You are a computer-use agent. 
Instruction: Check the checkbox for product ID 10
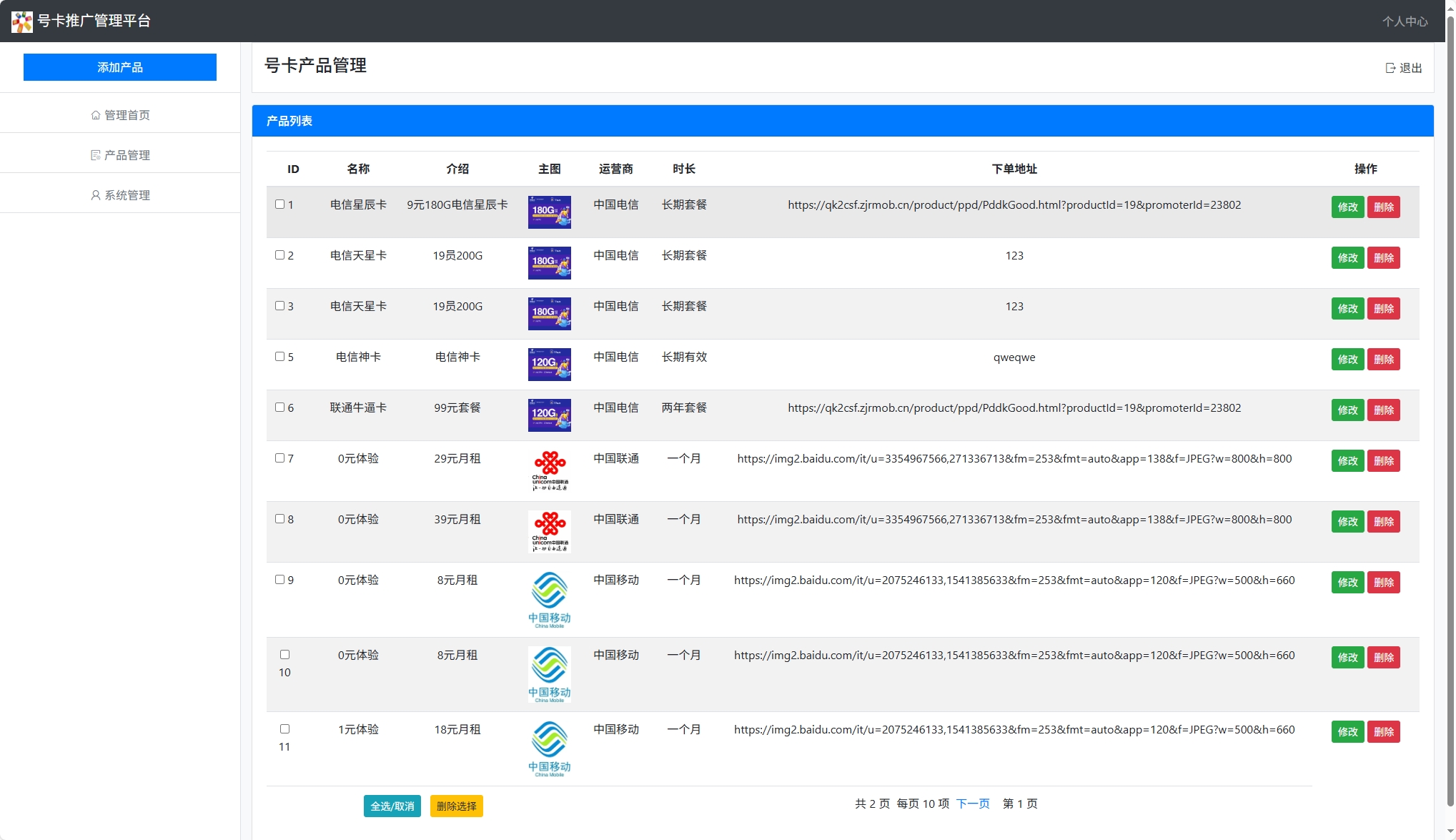tap(285, 655)
